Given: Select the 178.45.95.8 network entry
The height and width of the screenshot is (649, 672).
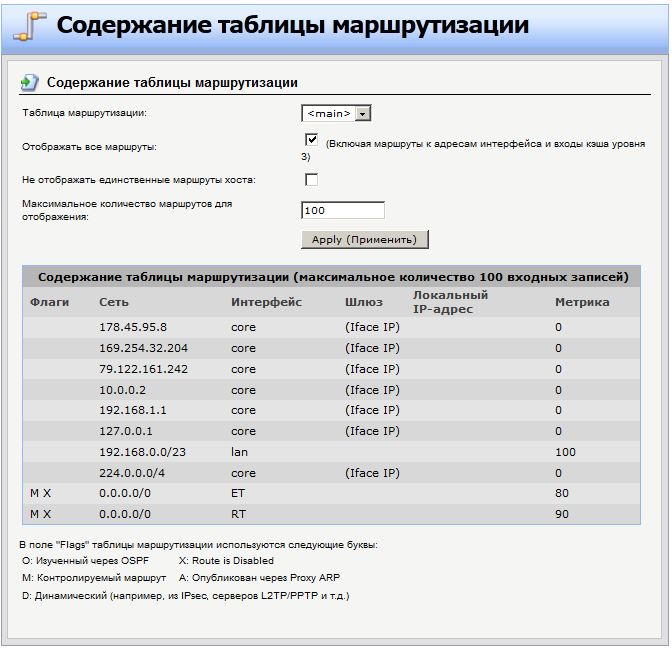Looking at the screenshot, I should click(133, 327).
